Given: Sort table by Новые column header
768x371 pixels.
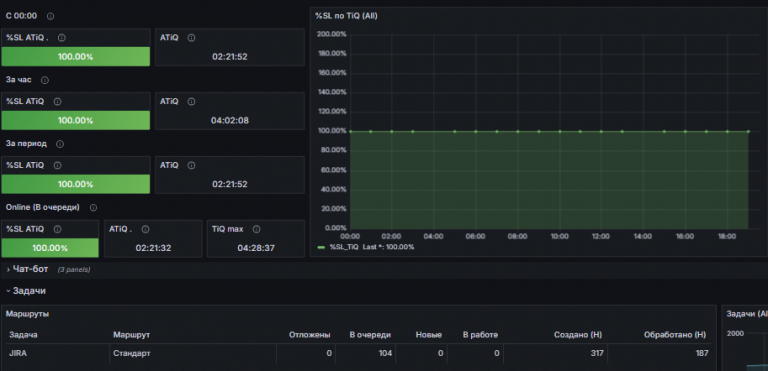Looking at the screenshot, I should [429, 335].
